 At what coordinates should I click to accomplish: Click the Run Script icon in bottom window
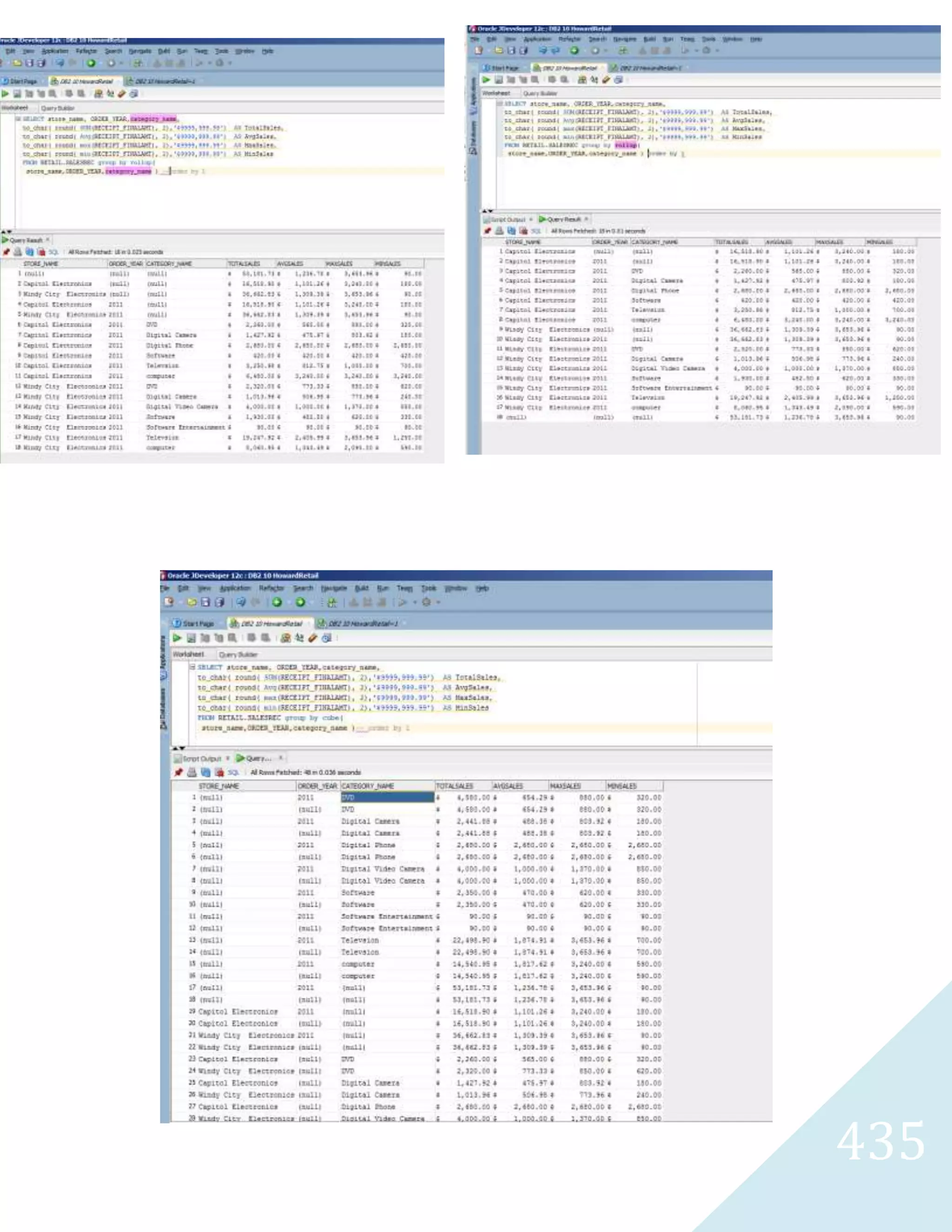click(191, 637)
